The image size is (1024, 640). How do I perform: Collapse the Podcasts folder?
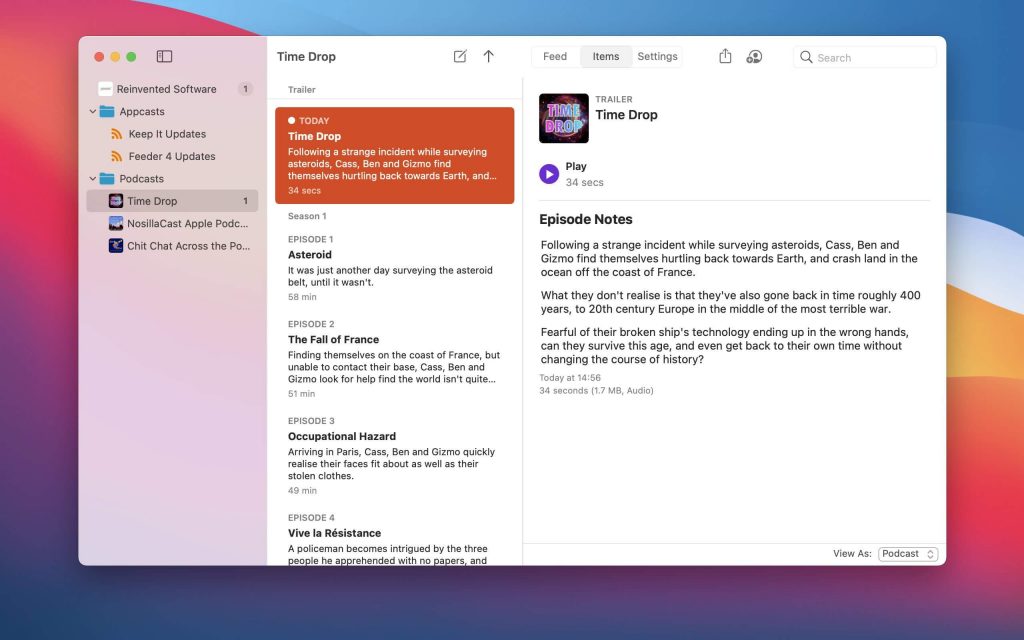(92, 178)
